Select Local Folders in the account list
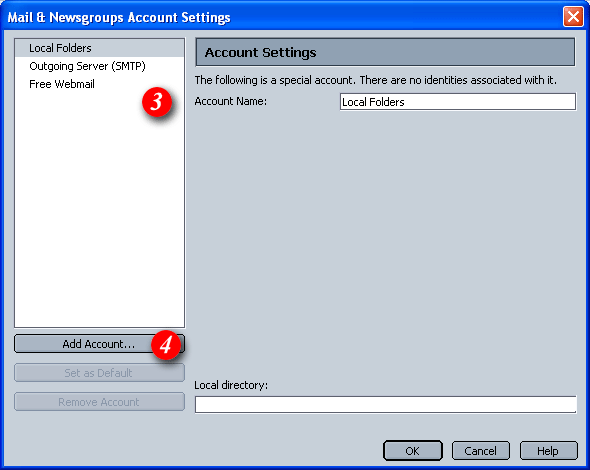 [x=99, y=48]
